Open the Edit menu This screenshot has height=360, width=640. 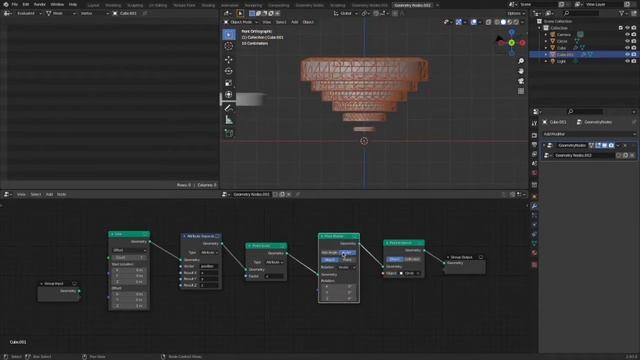pyautogui.click(x=26, y=4)
